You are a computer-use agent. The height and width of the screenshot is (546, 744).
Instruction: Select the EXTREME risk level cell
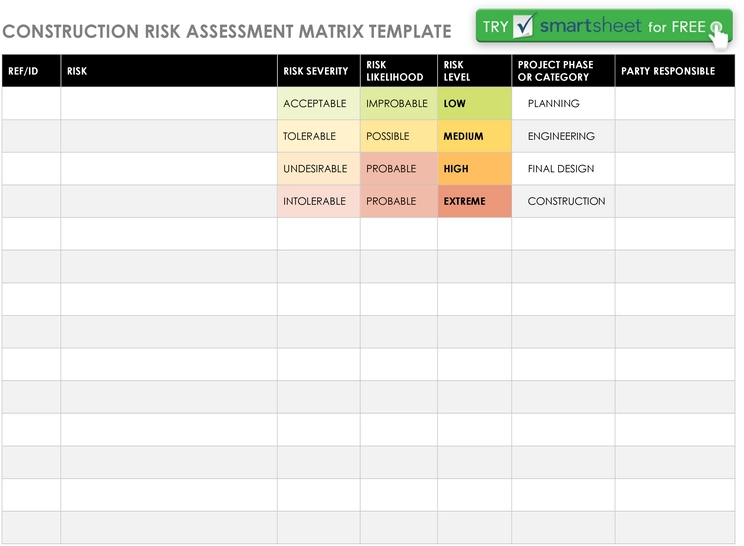474,201
